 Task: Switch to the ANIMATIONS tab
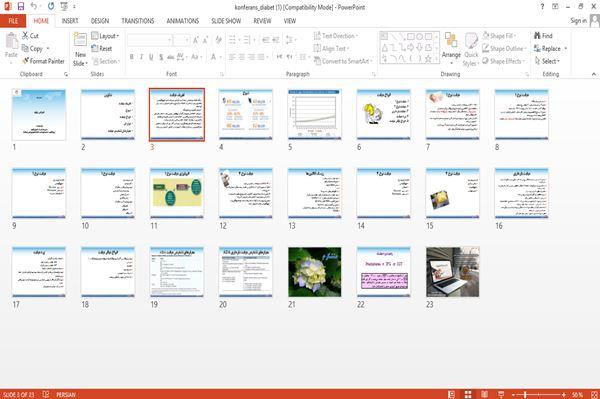[183, 21]
